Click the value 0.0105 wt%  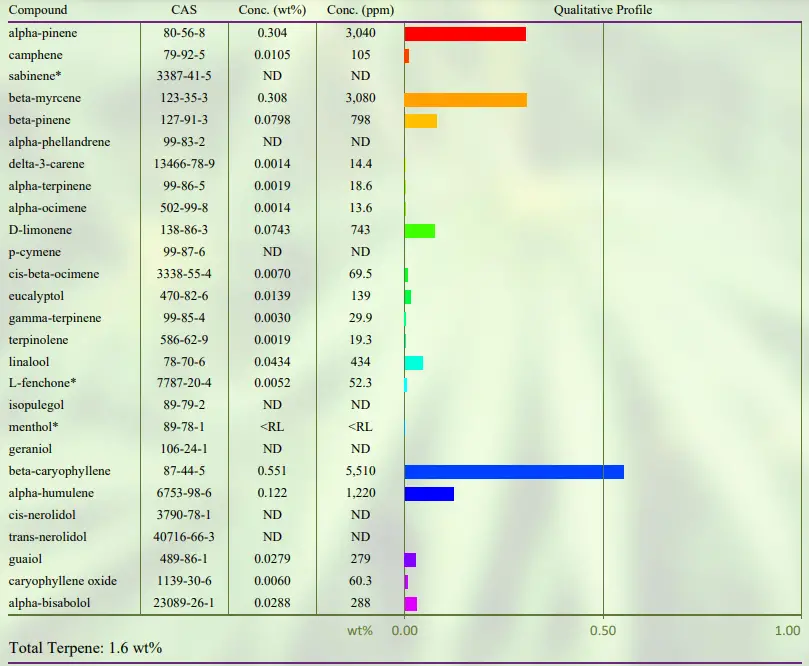pyautogui.click(x=272, y=55)
